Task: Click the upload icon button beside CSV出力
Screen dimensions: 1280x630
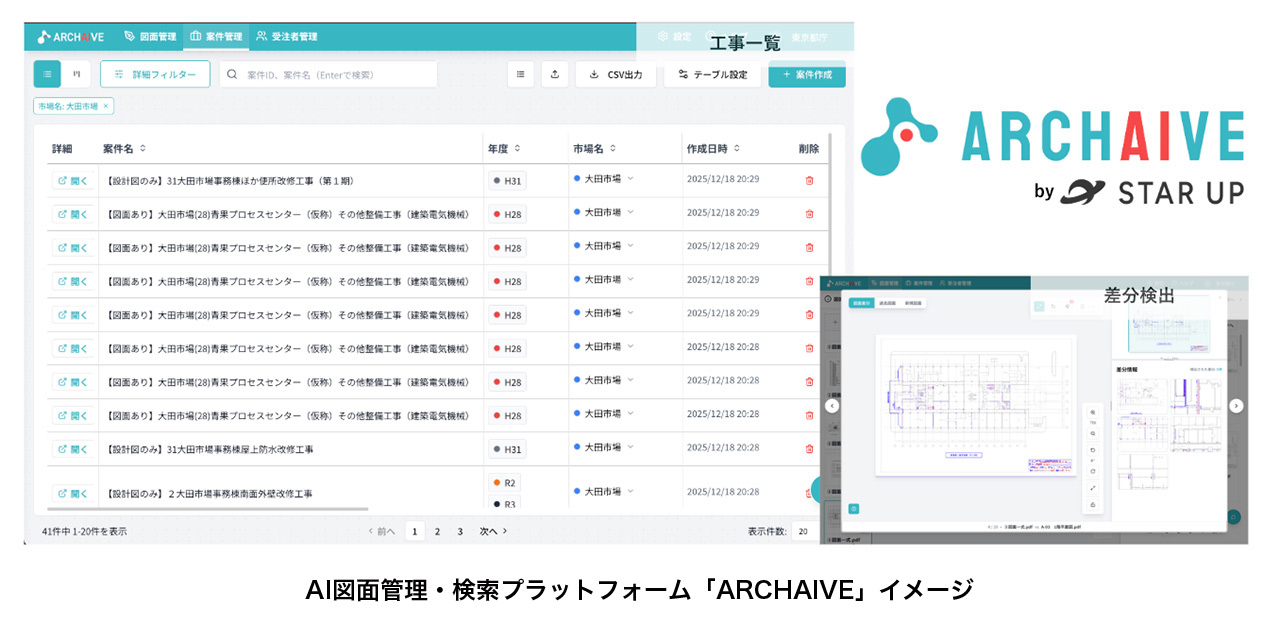Action: (x=554, y=74)
